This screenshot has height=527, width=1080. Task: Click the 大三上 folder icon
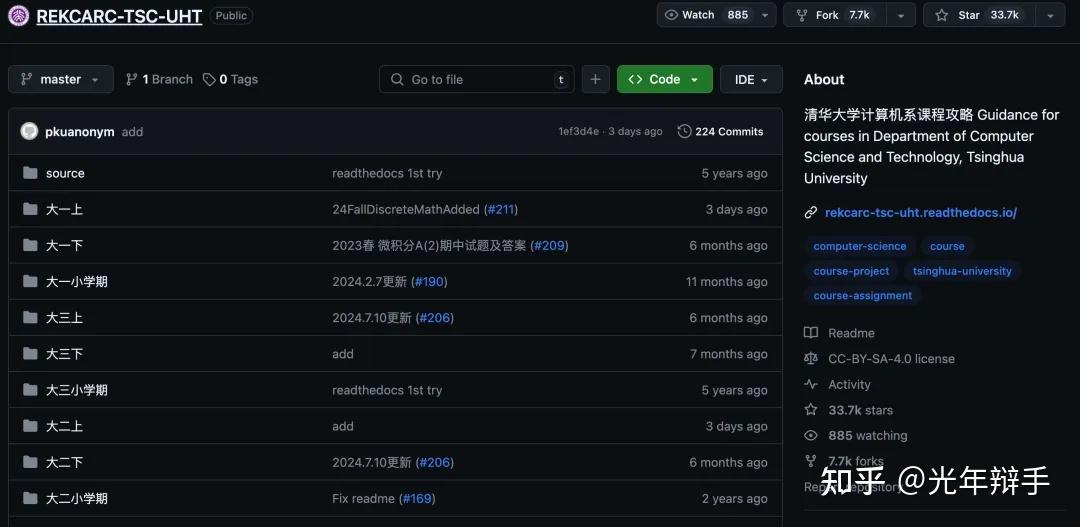point(30,318)
